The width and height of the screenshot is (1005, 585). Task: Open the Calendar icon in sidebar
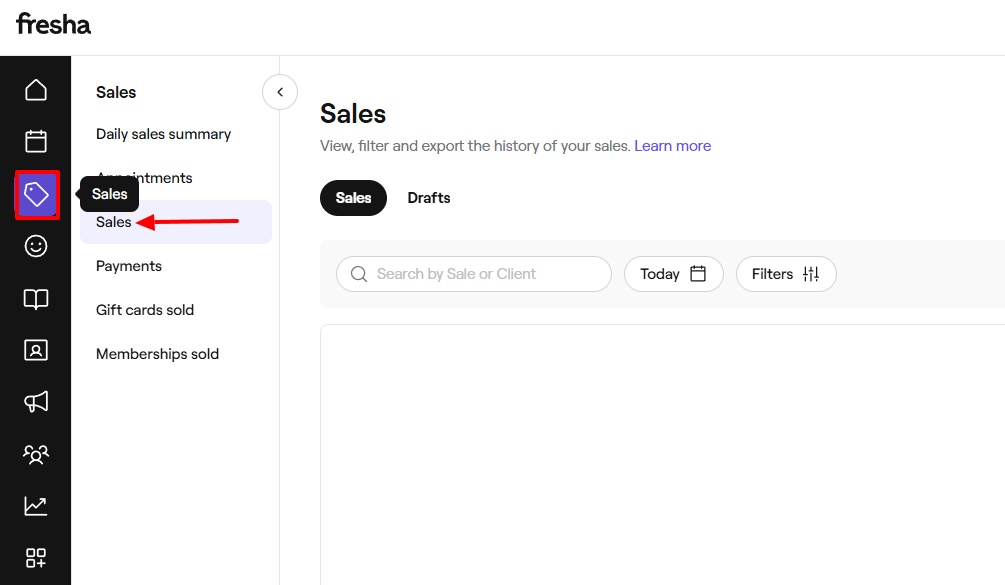click(36, 142)
